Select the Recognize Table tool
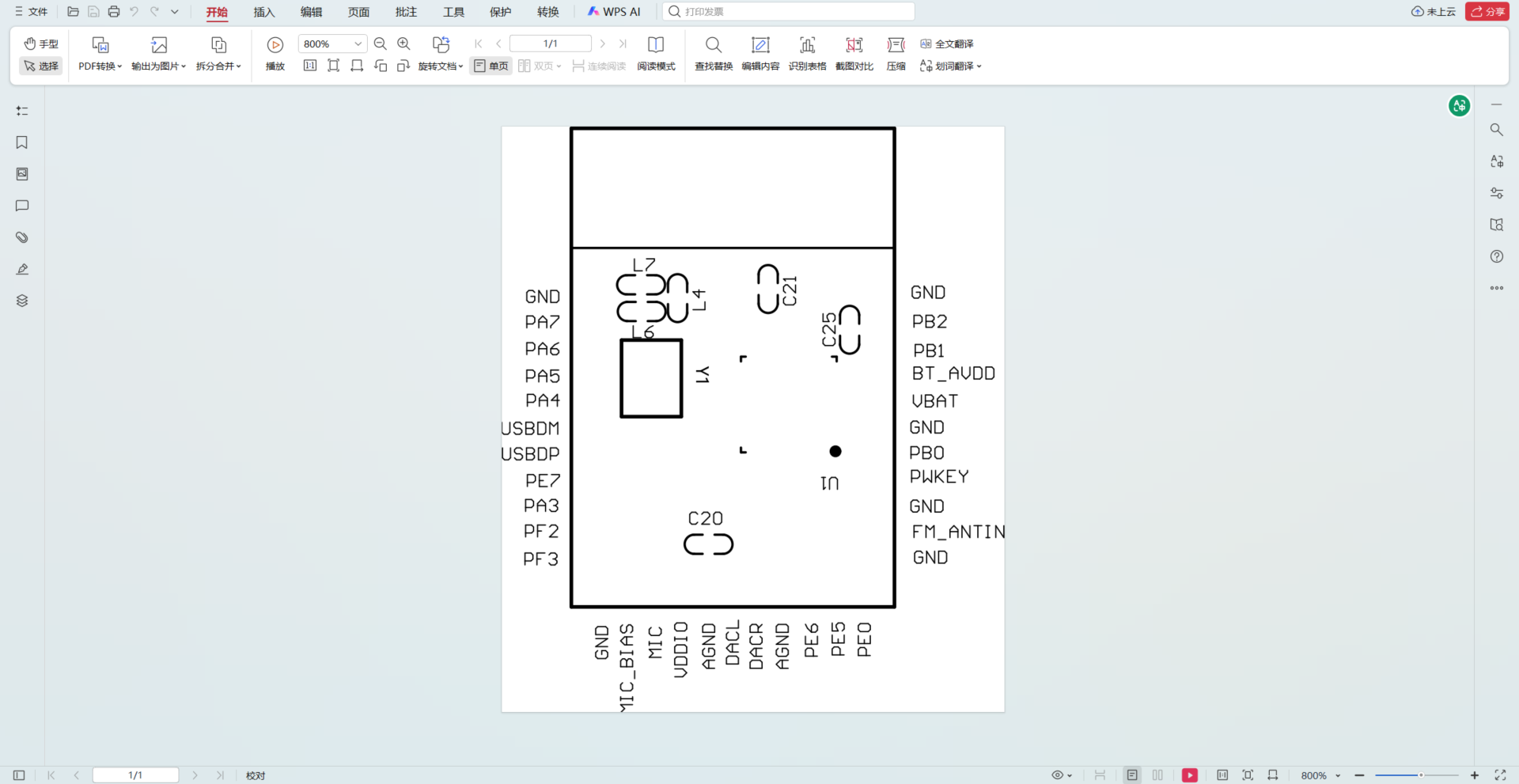 pos(807,45)
